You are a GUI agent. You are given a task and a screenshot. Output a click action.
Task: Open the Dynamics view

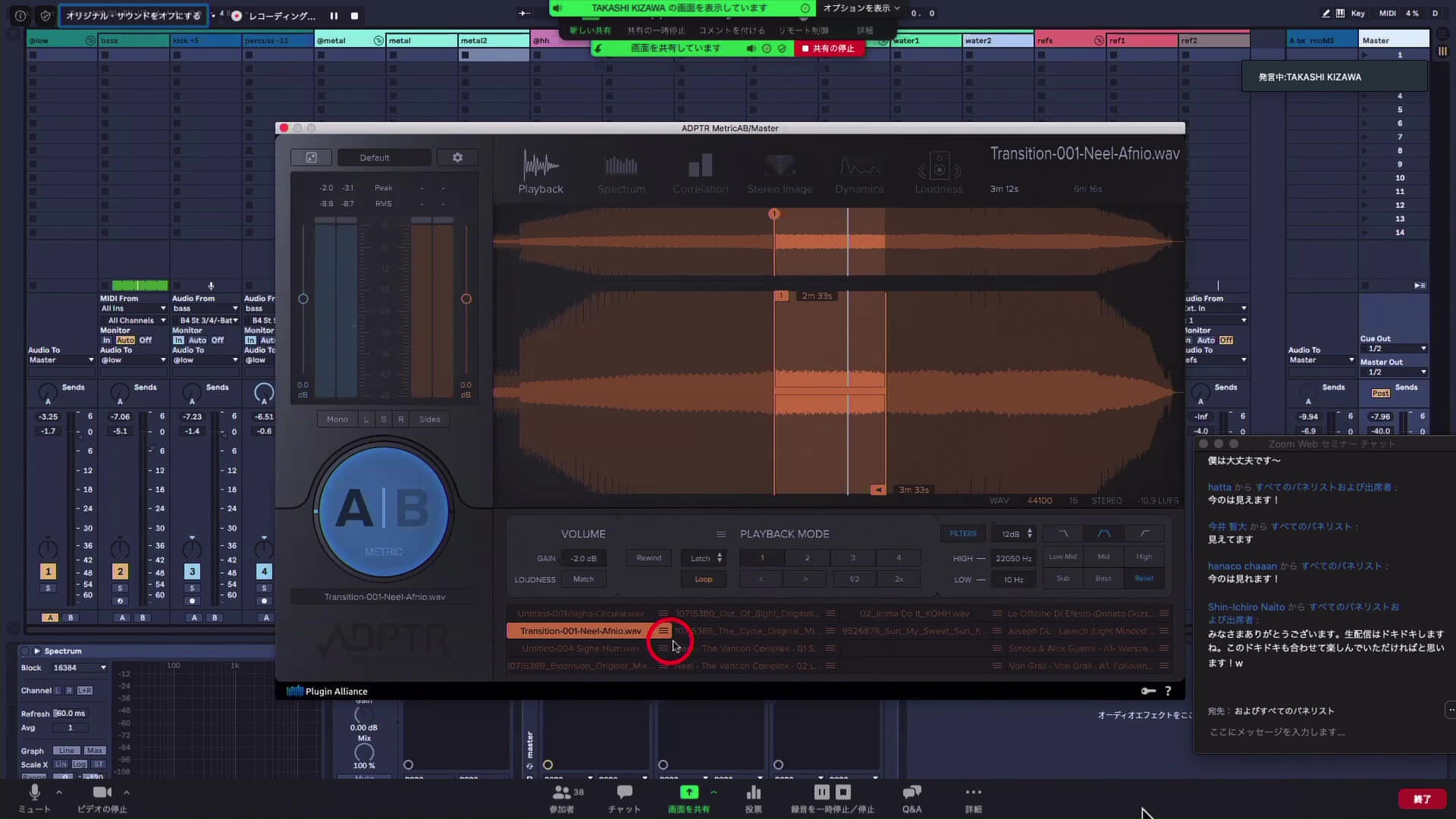[x=859, y=172]
